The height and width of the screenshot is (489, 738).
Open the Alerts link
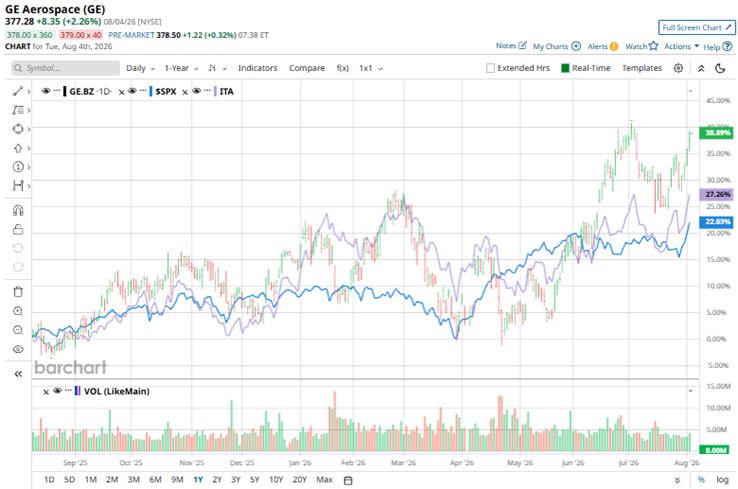602,46
